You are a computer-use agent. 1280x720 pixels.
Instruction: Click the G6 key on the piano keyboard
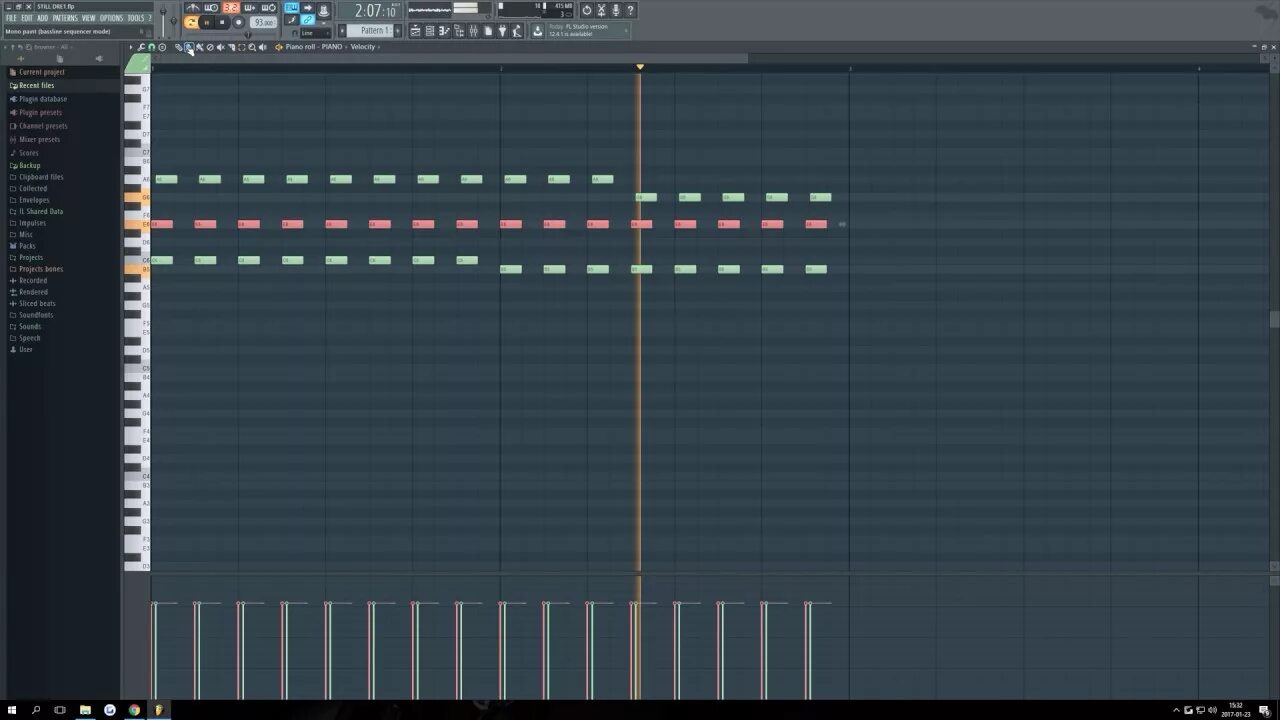(137, 197)
